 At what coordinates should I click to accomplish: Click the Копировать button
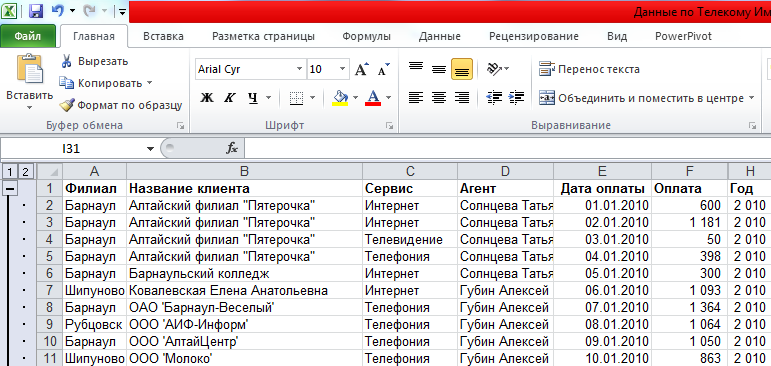(x=101, y=83)
